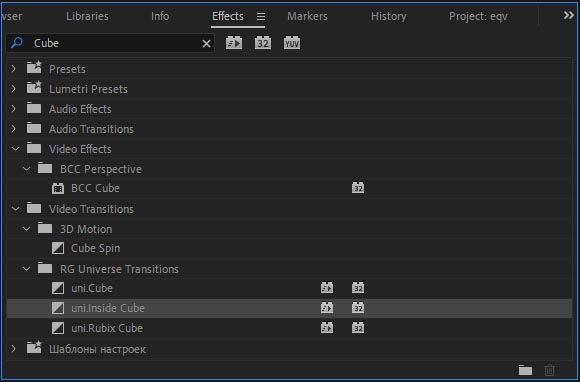
Task: Click the Audio Transitions folder icon
Action: click(x=34, y=128)
